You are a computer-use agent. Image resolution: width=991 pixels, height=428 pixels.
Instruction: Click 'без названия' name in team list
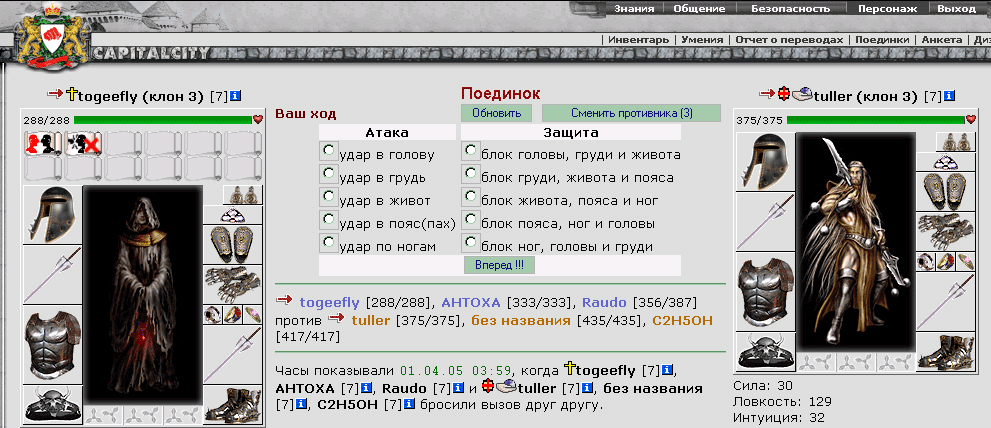[521, 321]
